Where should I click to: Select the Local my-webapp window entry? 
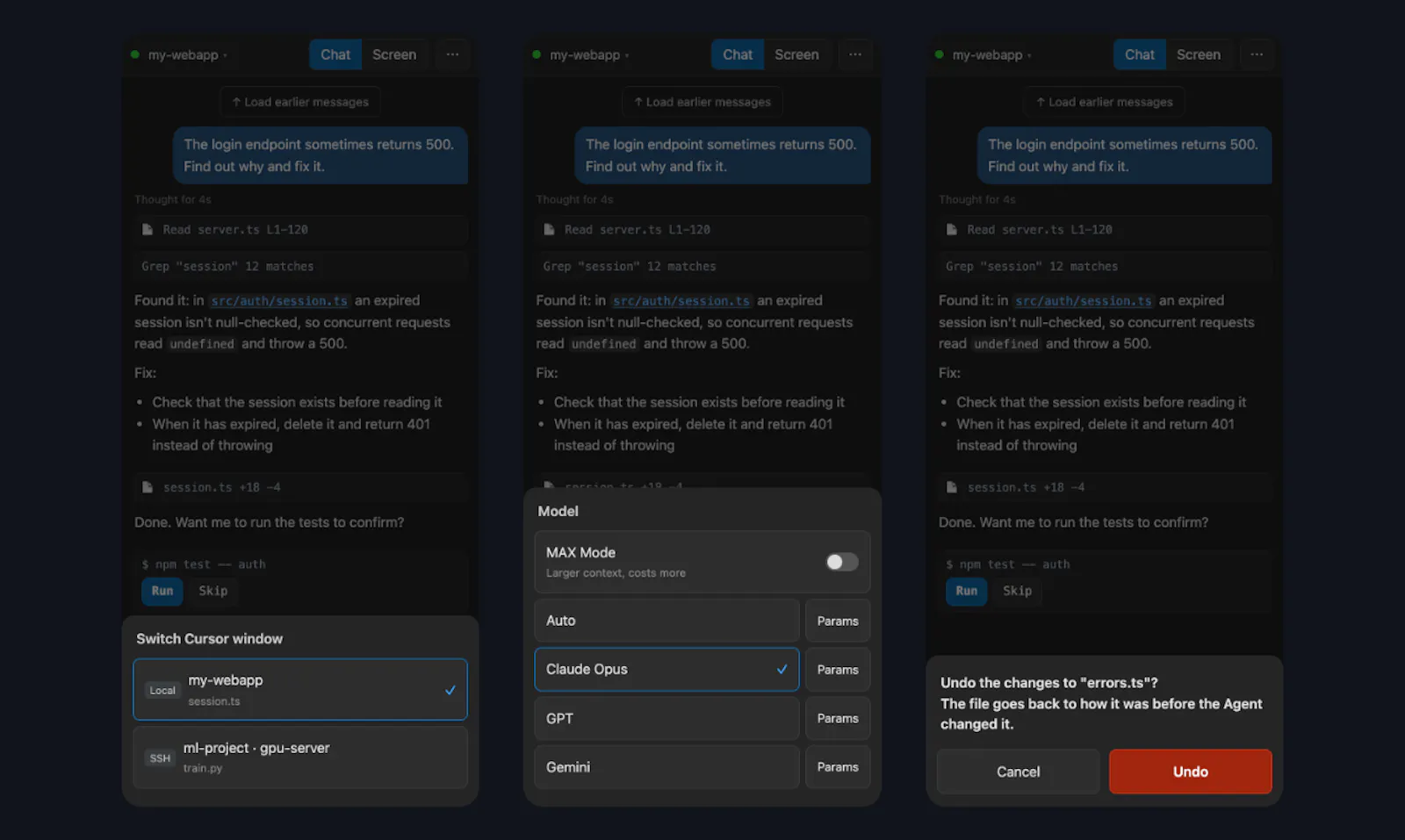[x=300, y=689]
